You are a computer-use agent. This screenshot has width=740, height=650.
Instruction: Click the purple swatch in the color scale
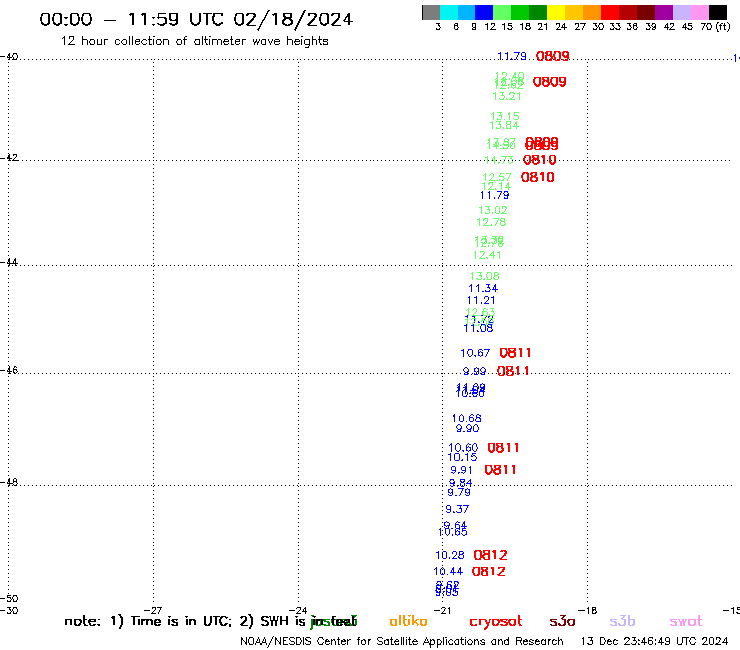tap(664, 12)
